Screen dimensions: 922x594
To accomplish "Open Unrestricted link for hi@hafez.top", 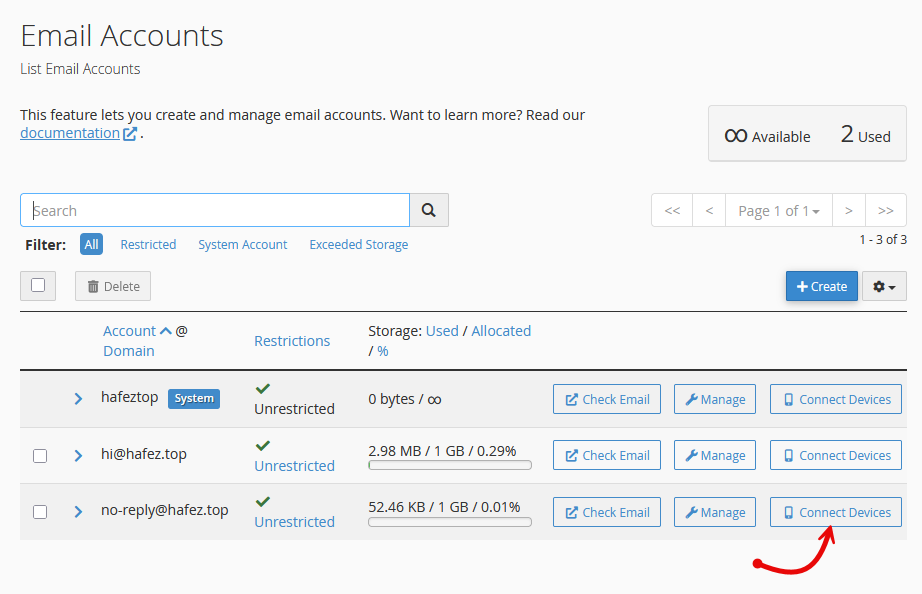I will [x=295, y=466].
